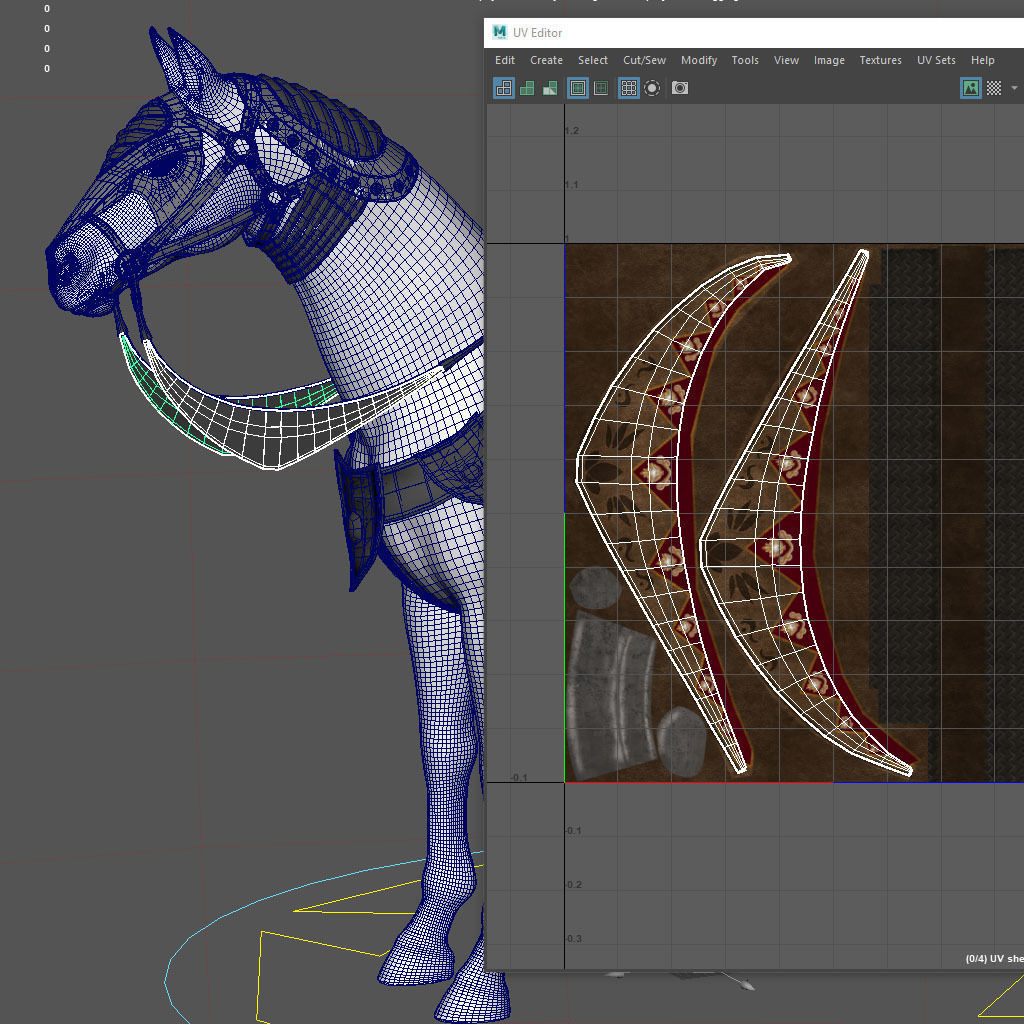The width and height of the screenshot is (1024, 1024).
Task: Open the Edit menu in UV Editor
Action: [505, 60]
